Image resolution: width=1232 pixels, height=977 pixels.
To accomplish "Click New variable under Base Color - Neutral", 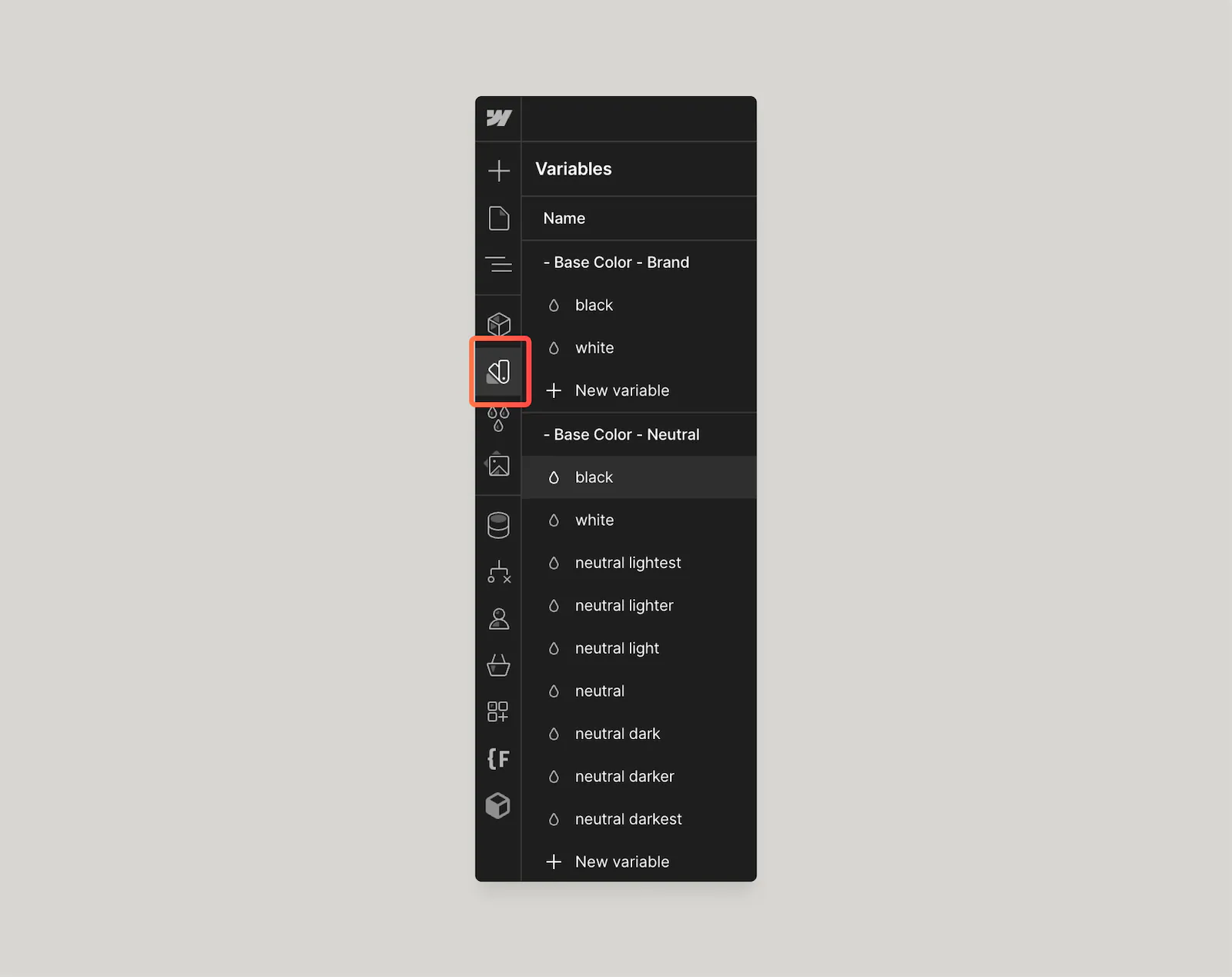I will pos(621,862).
